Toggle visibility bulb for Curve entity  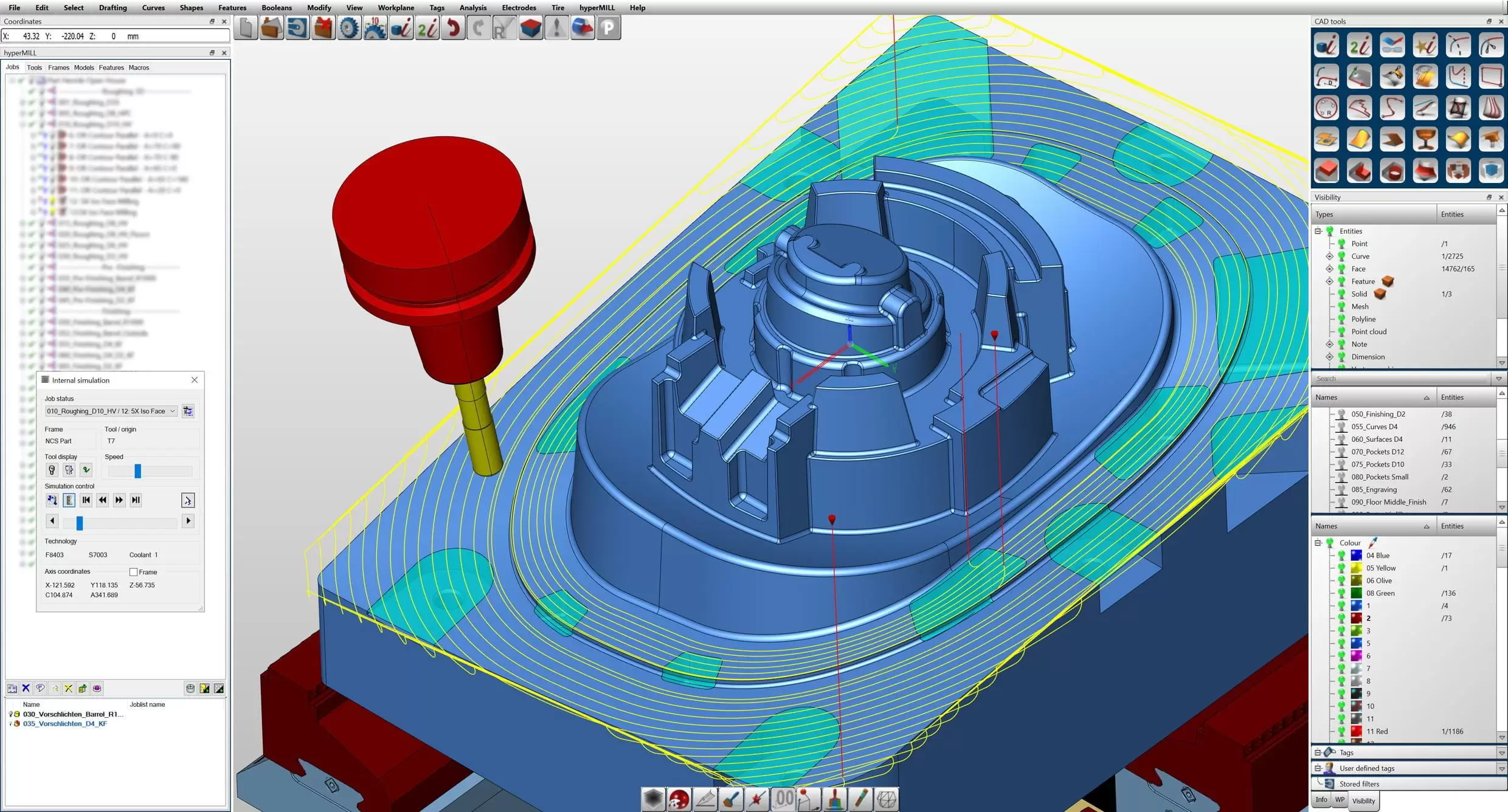tap(1341, 256)
